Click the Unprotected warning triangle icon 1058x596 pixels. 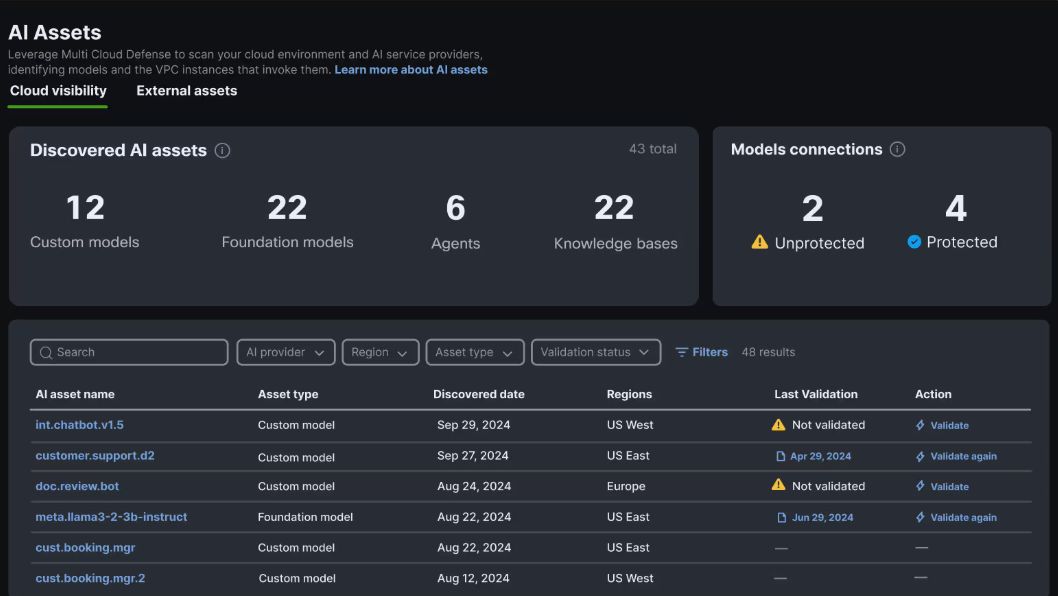click(760, 242)
